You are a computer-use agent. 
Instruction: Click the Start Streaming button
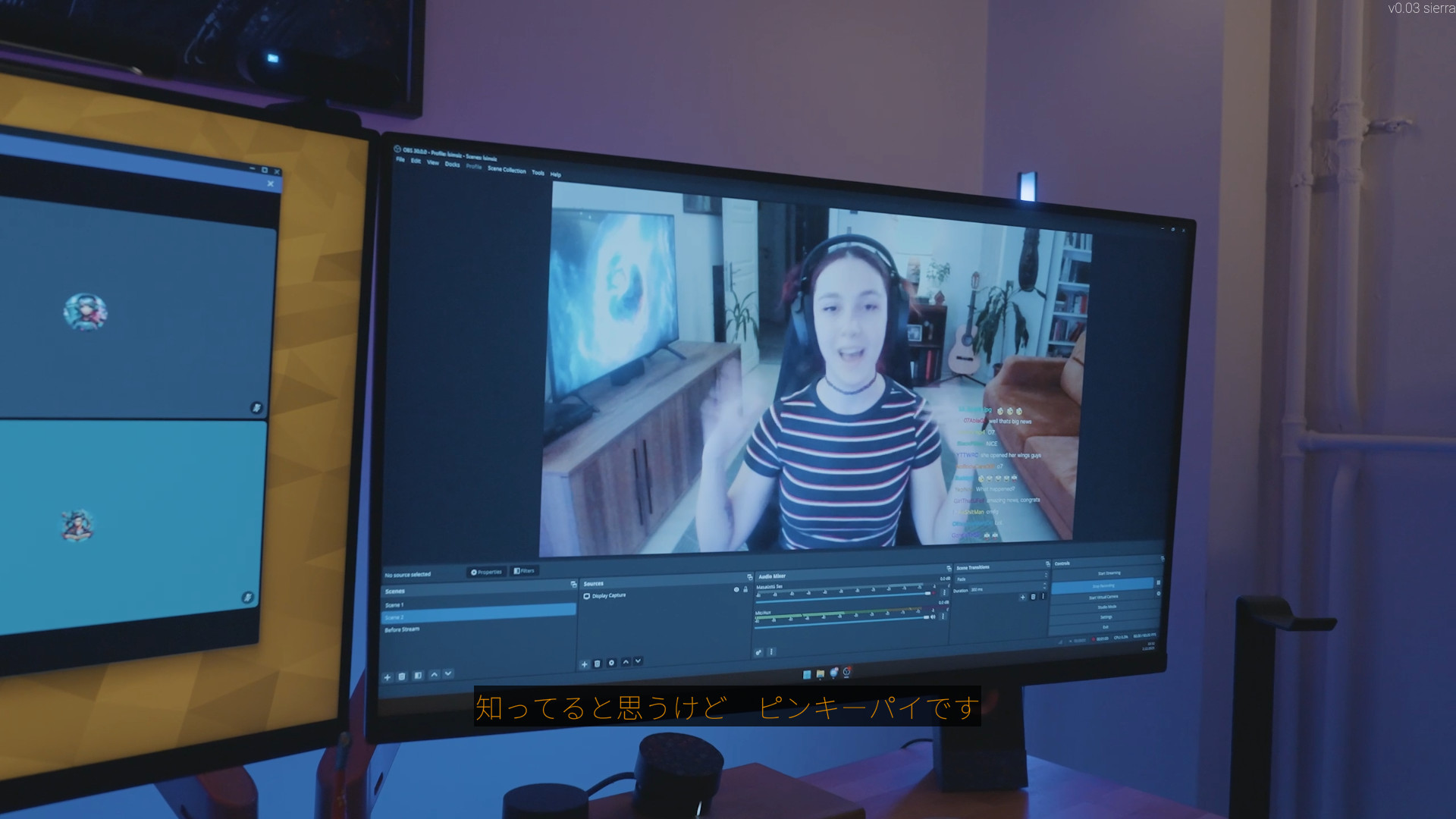1108,573
